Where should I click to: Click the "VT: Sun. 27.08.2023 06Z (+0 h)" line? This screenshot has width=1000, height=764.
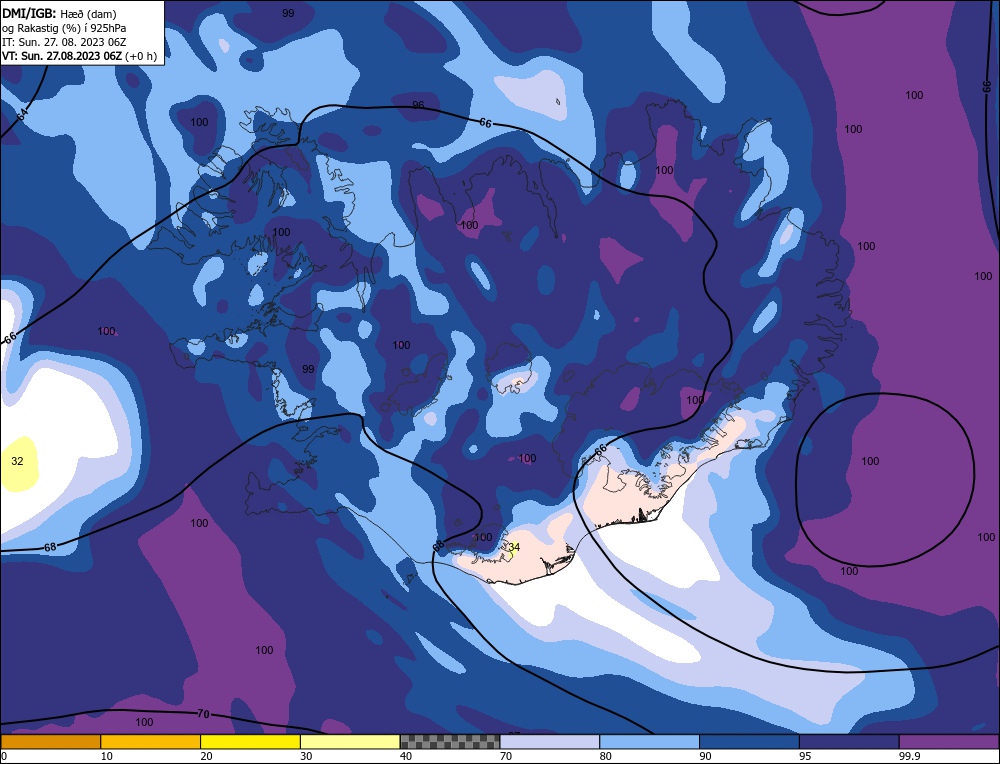coord(79,56)
